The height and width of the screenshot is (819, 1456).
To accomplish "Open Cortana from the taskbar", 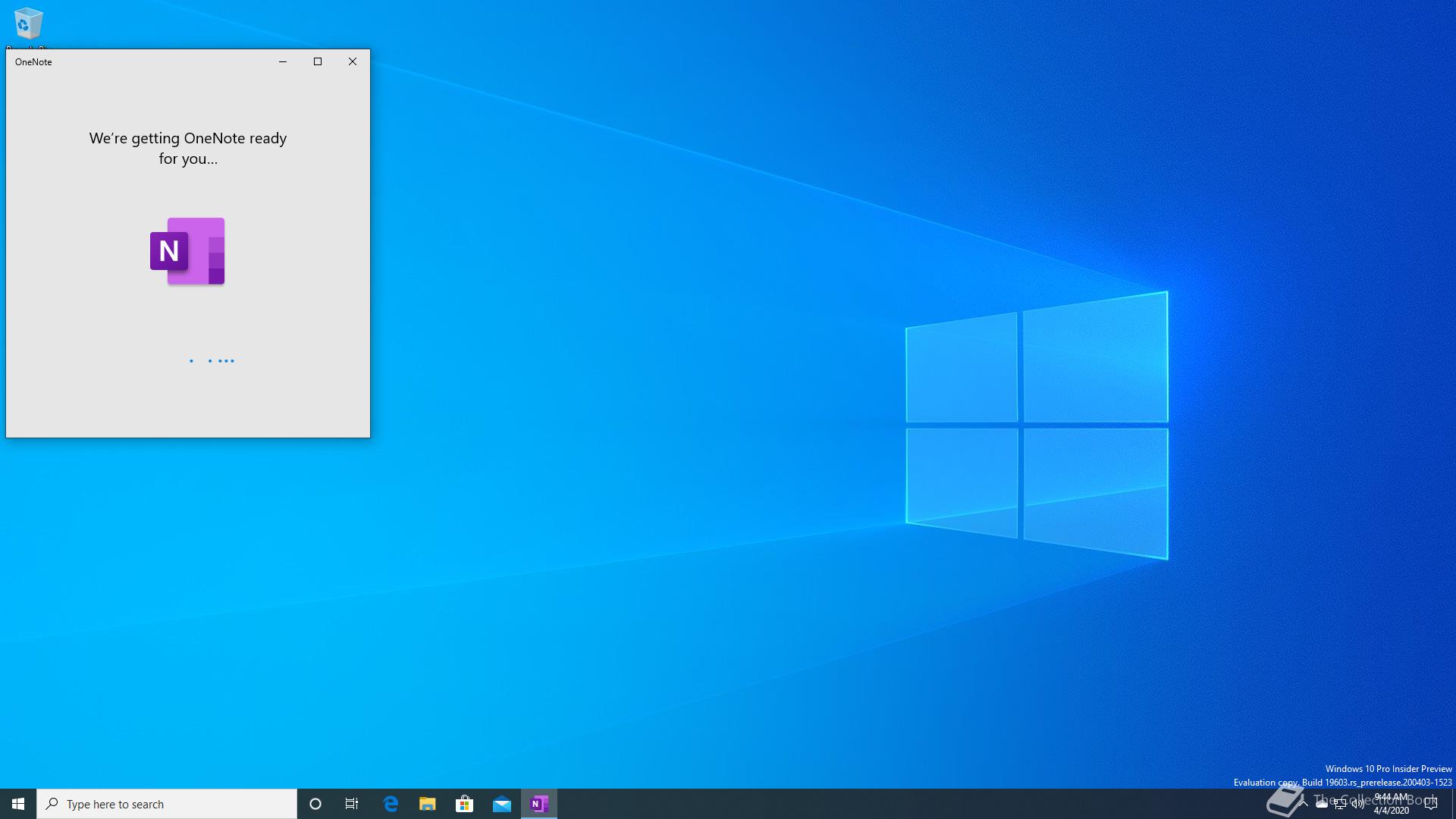I will (315, 804).
